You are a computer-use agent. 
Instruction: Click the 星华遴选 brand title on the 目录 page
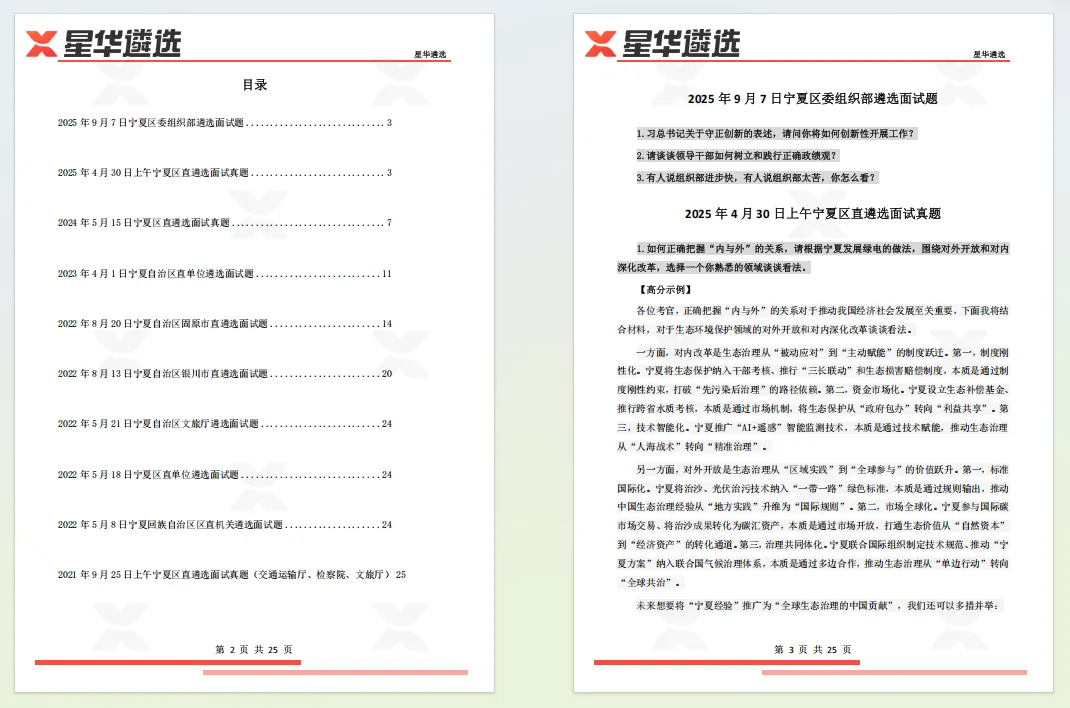[x=122, y=43]
